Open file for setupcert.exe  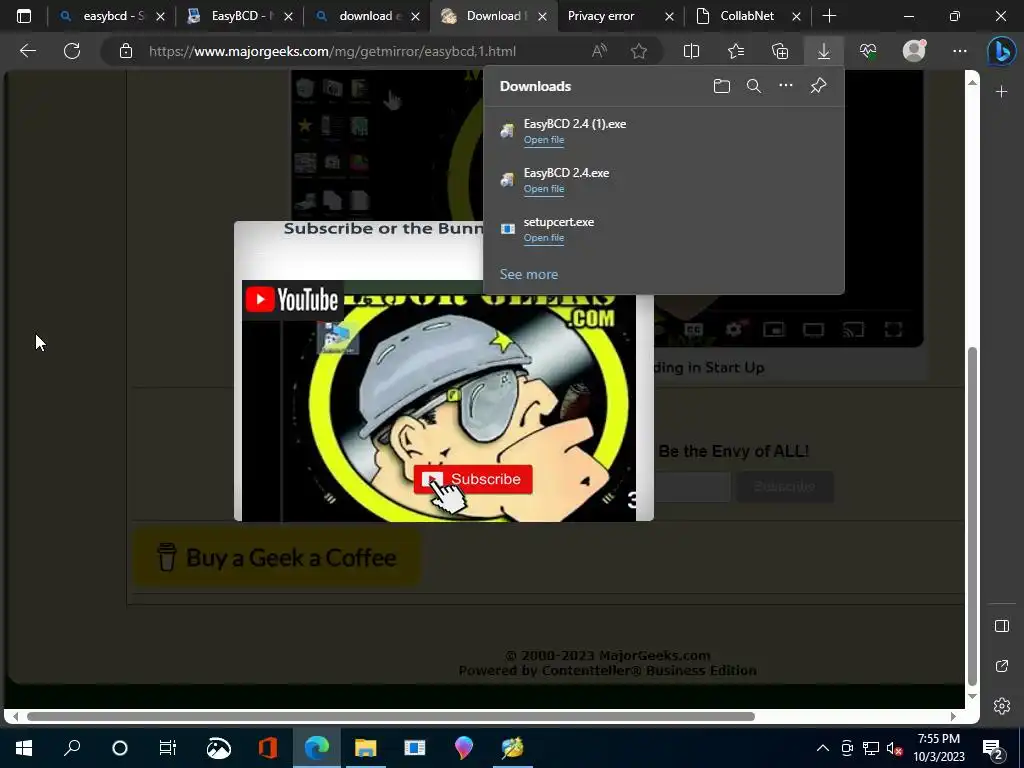pyautogui.click(x=543, y=238)
